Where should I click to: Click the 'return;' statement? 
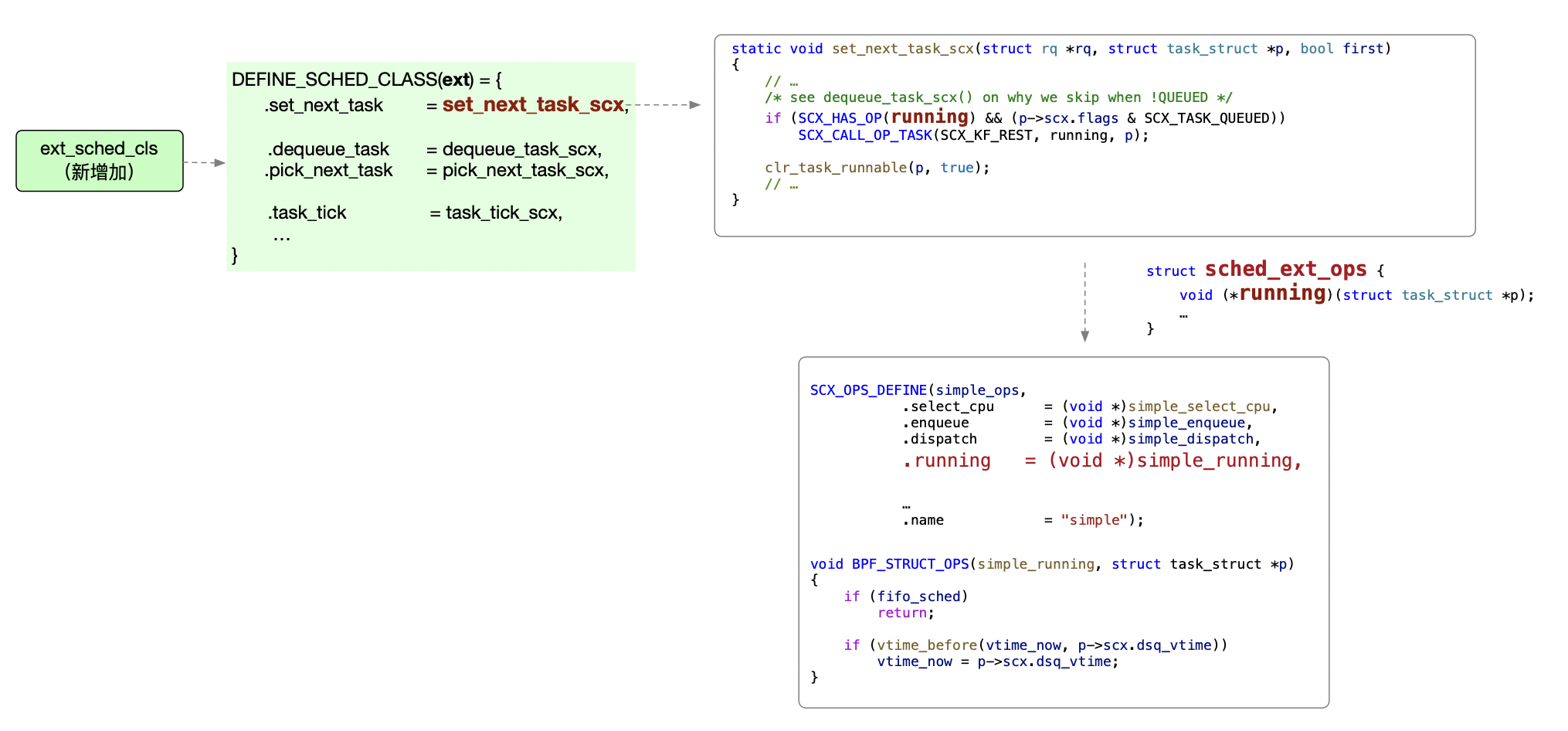pyautogui.click(x=906, y=613)
